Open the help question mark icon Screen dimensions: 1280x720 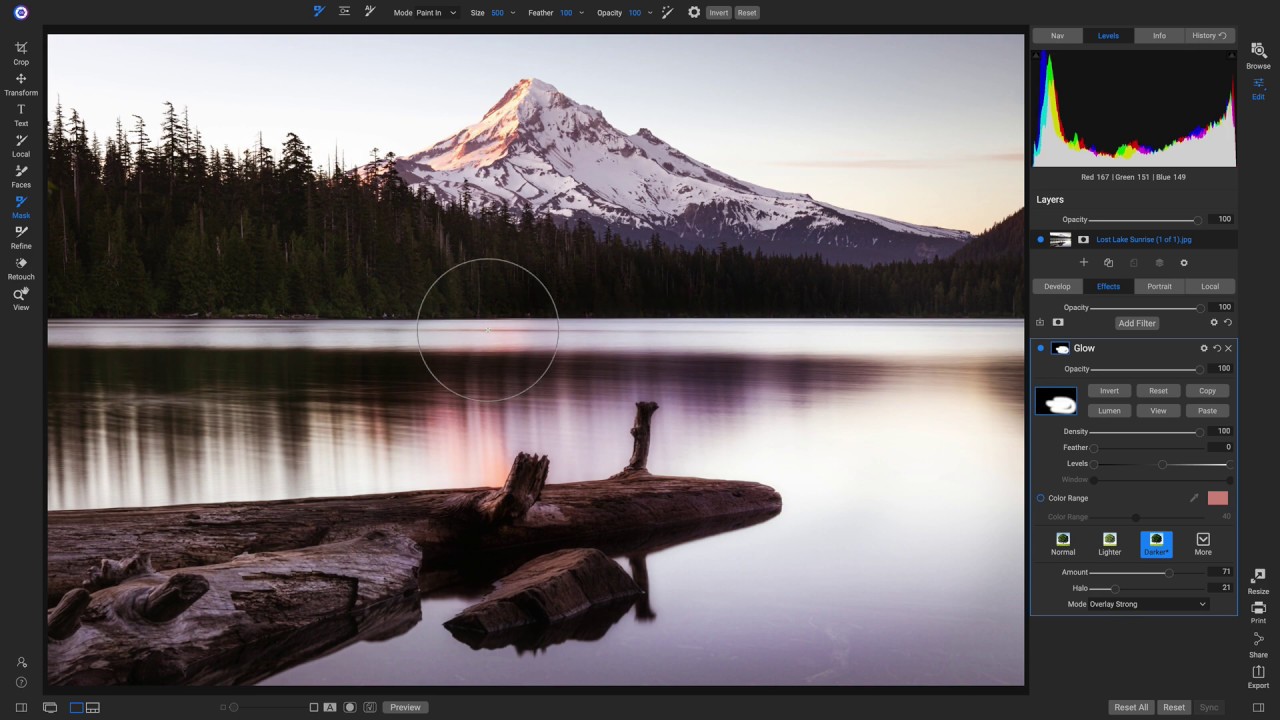[x=21, y=682]
